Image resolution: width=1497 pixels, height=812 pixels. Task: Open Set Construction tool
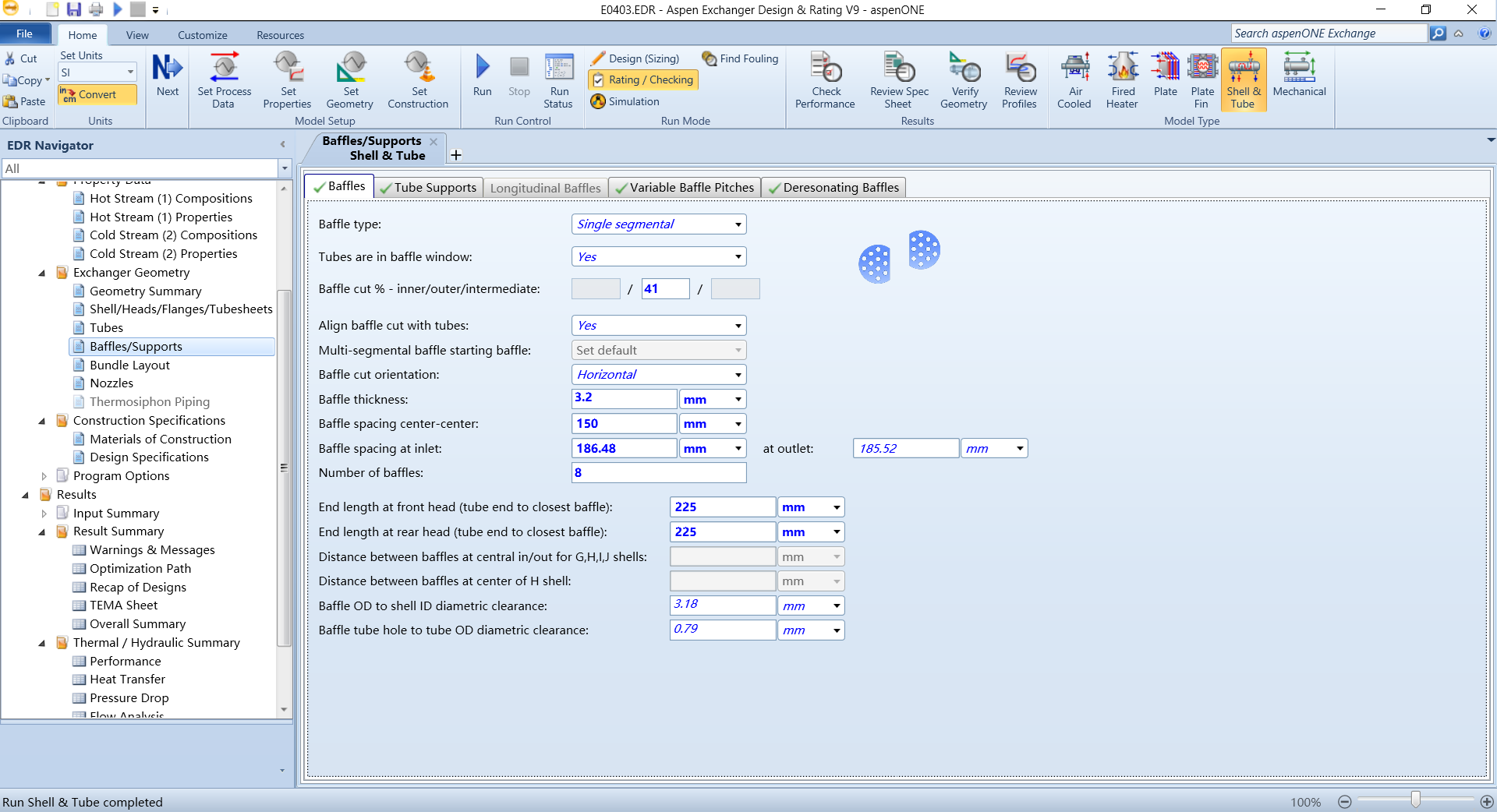point(418,80)
